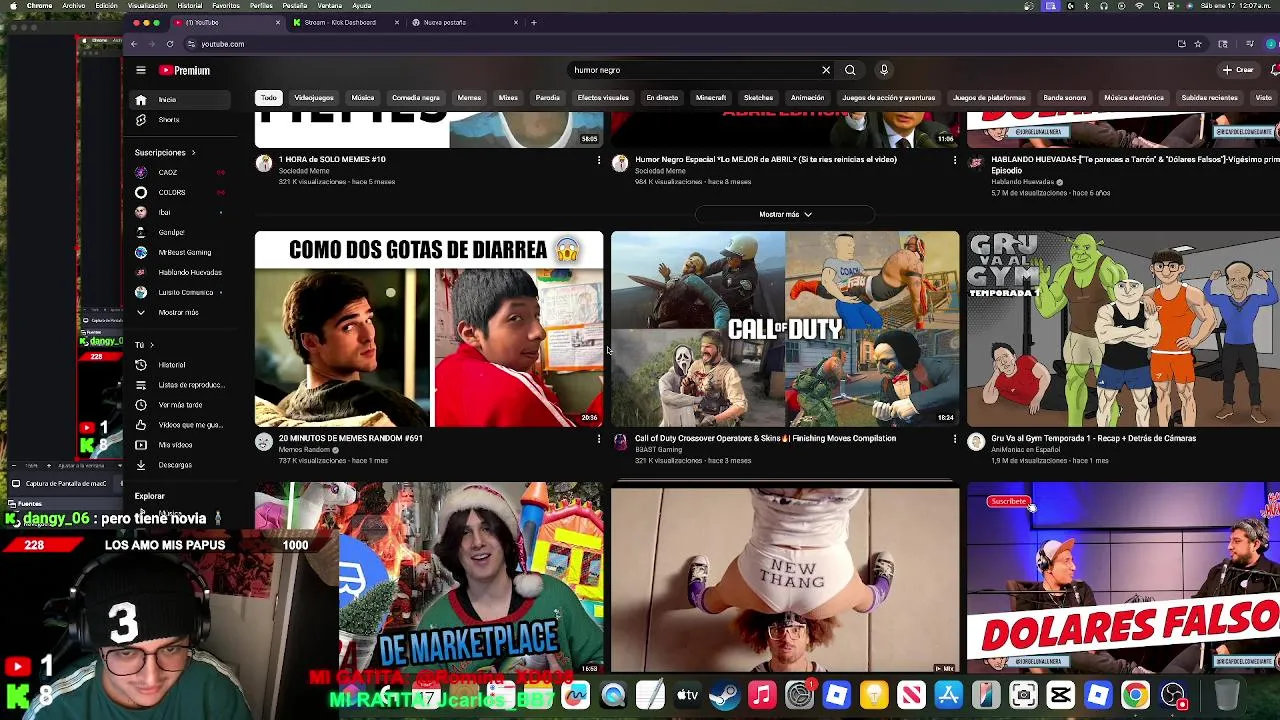Reload the page in Chrome
This screenshot has height=720, width=1280.
(170, 44)
